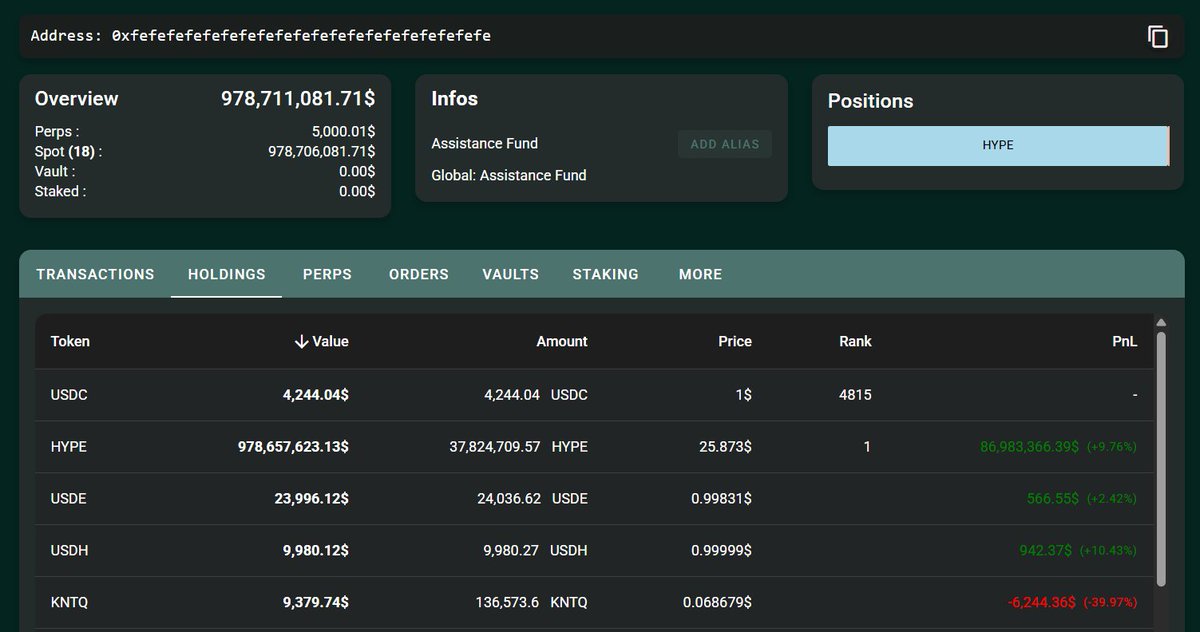This screenshot has width=1200, height=632.
Task: Expand the More tab menu
Action: point(700,274)
